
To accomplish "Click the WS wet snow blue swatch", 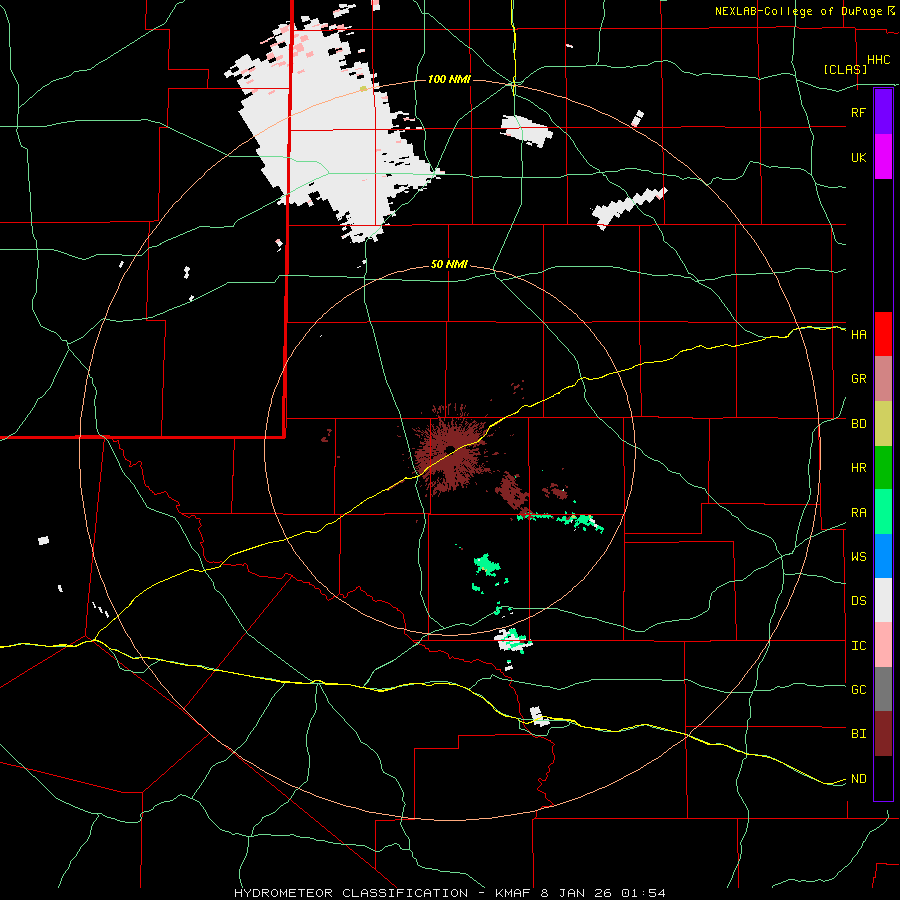I will [x=883, y=556].
